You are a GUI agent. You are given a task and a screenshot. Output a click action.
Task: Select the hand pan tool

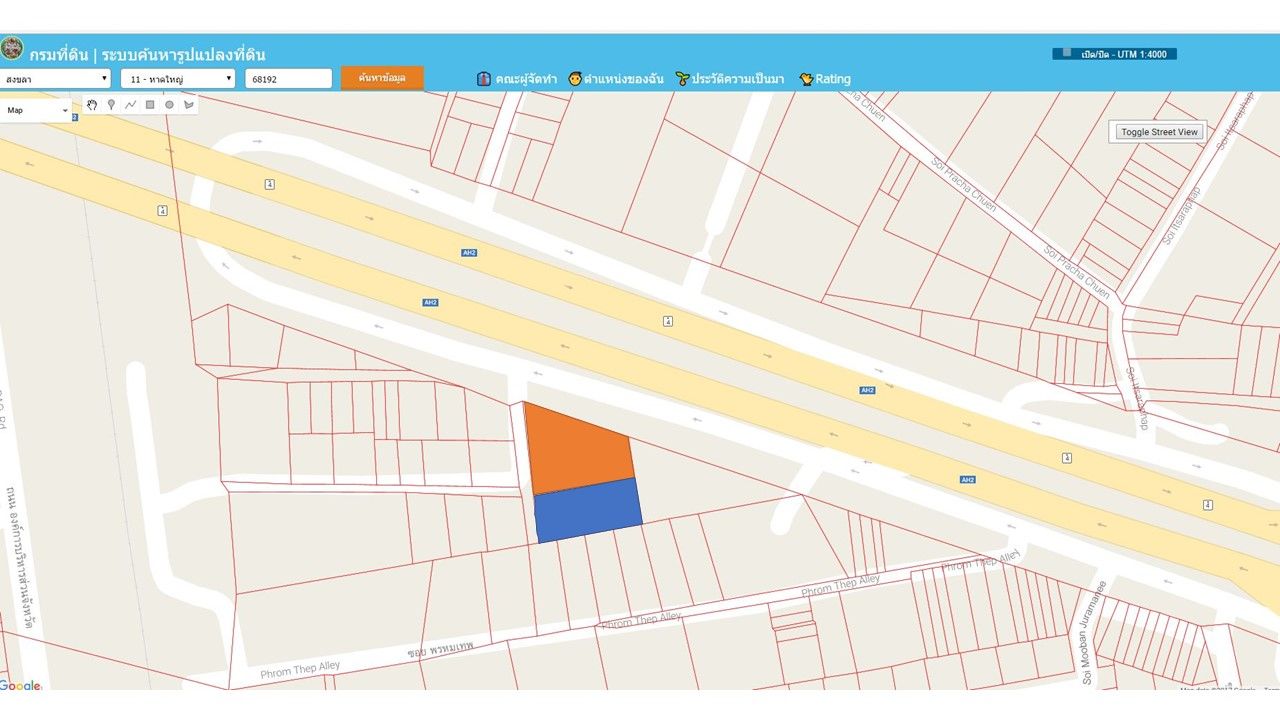92,104
